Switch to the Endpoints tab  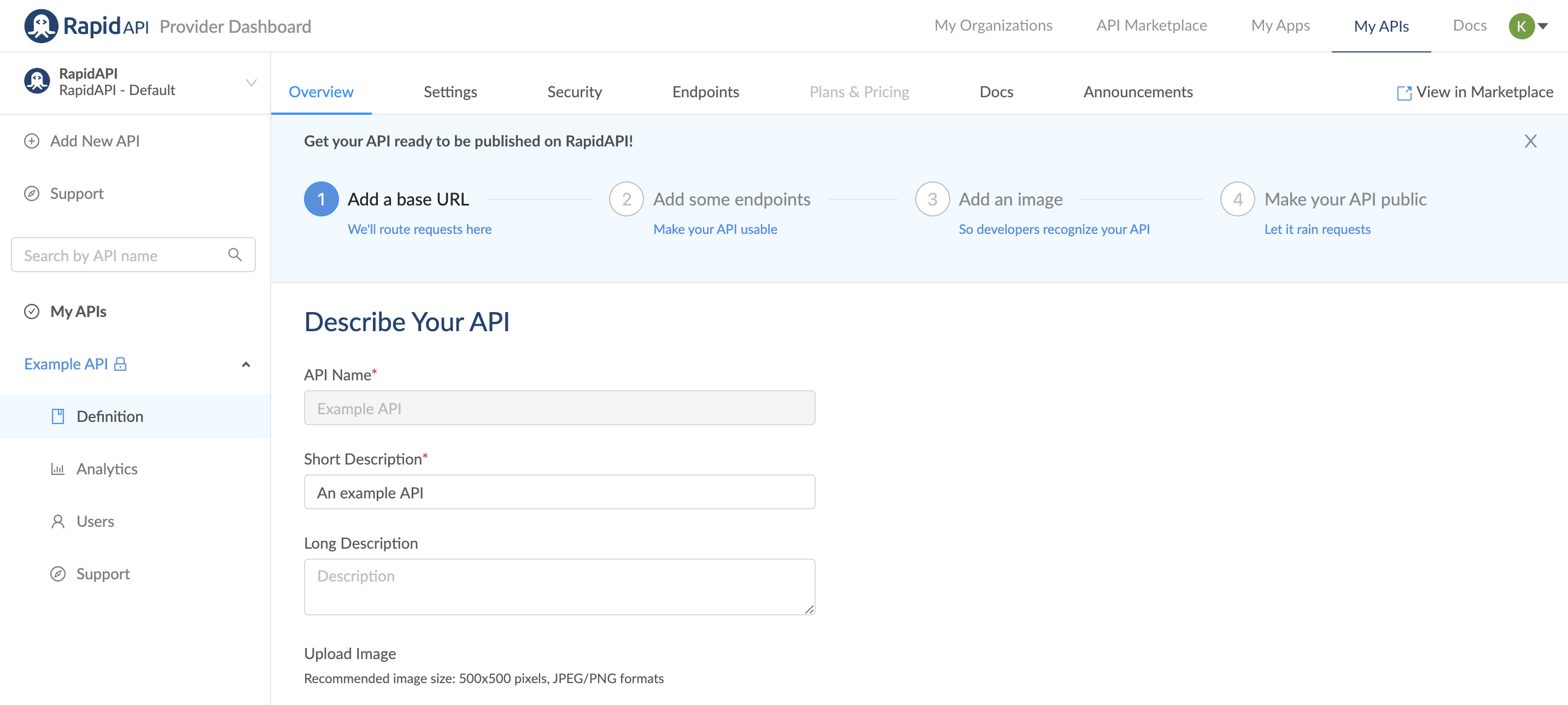pyautogui.click(x=705, y=92)
